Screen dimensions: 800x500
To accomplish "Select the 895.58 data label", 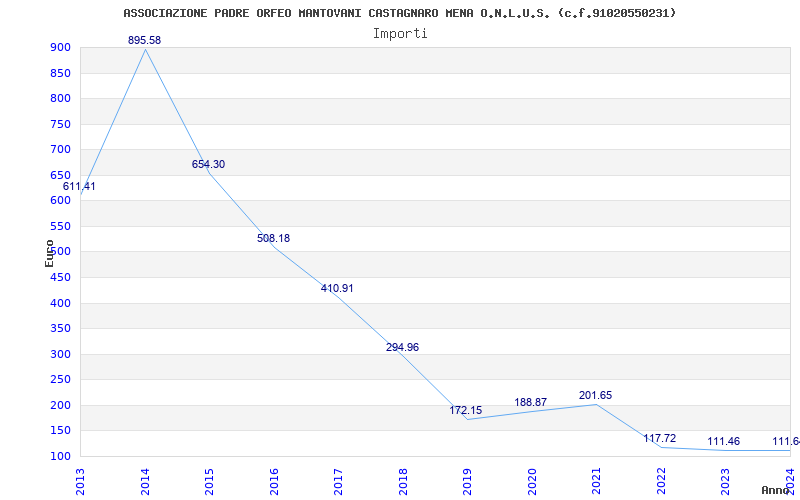I will [x=144, y=40].
